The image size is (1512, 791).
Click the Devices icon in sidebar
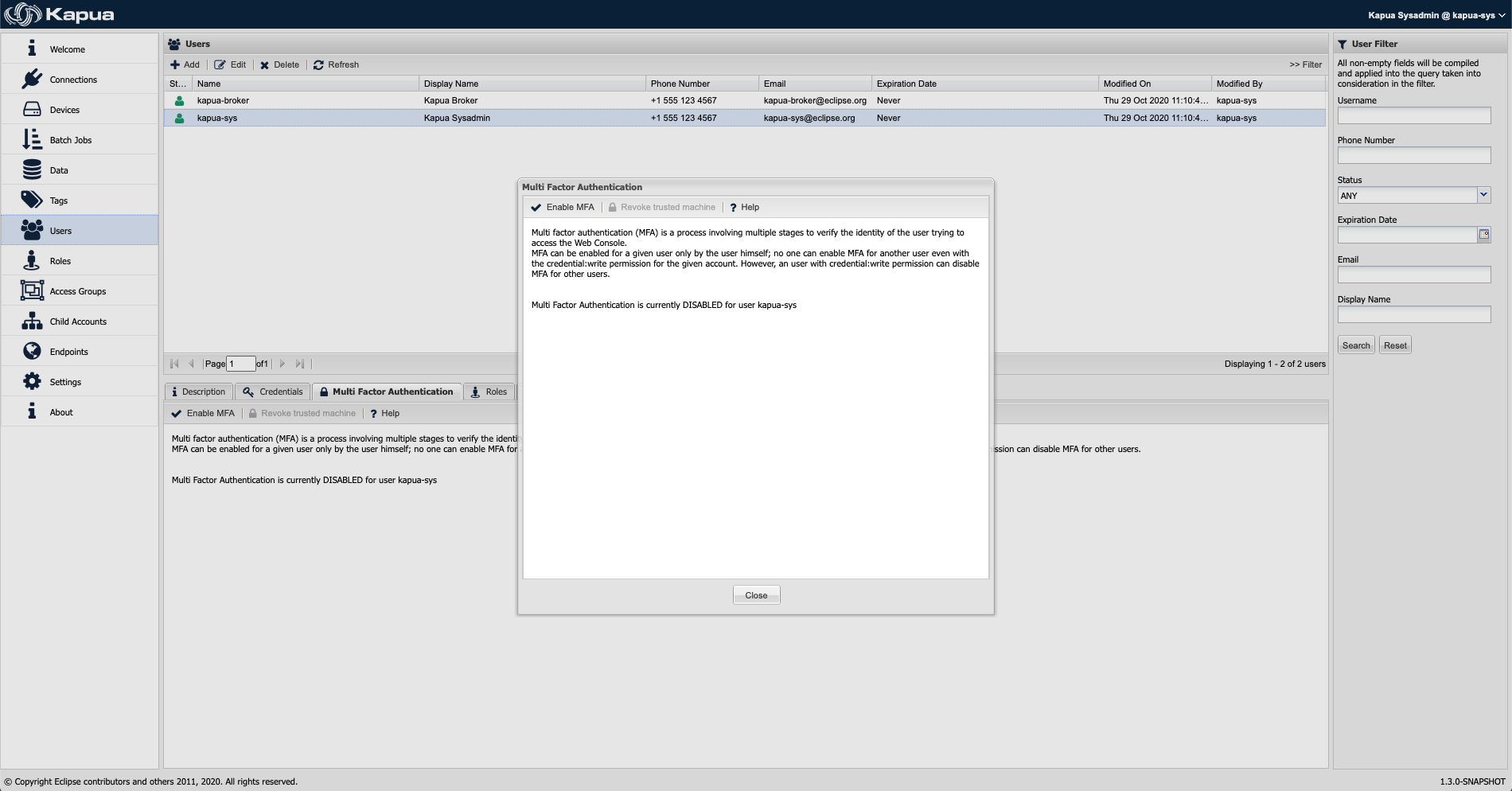pyautogui.click(x=32, y=110)
